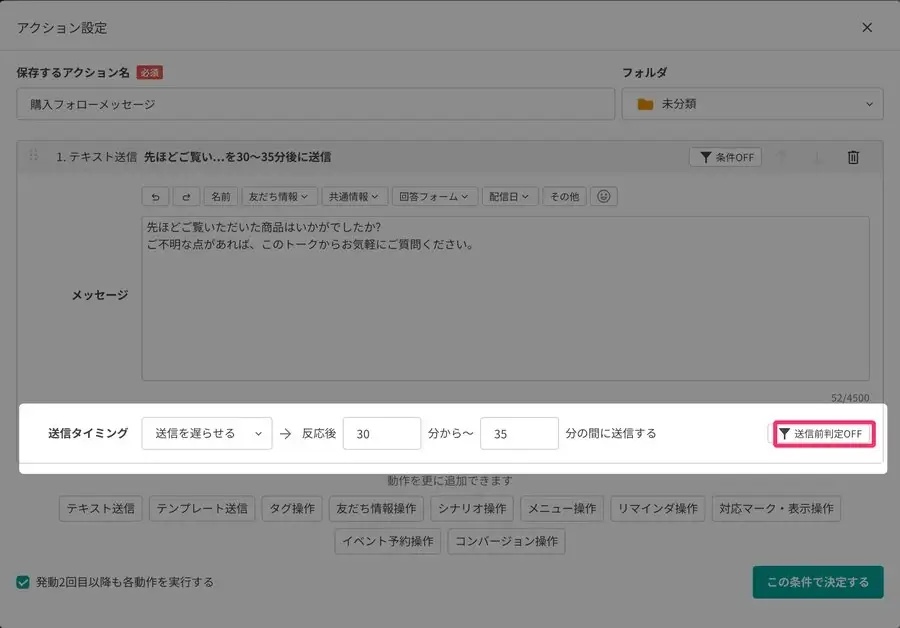Click the action 1 header text 先ほどご覧い…
The height and width of the screenshot is (628, 900).
tap(237, 157)
